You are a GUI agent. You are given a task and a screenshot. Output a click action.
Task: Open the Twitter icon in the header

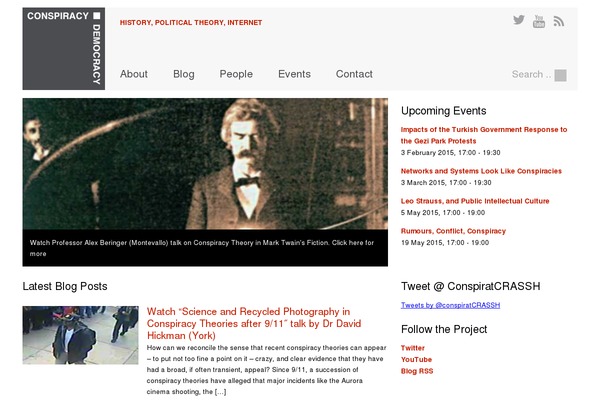[518, 20]
